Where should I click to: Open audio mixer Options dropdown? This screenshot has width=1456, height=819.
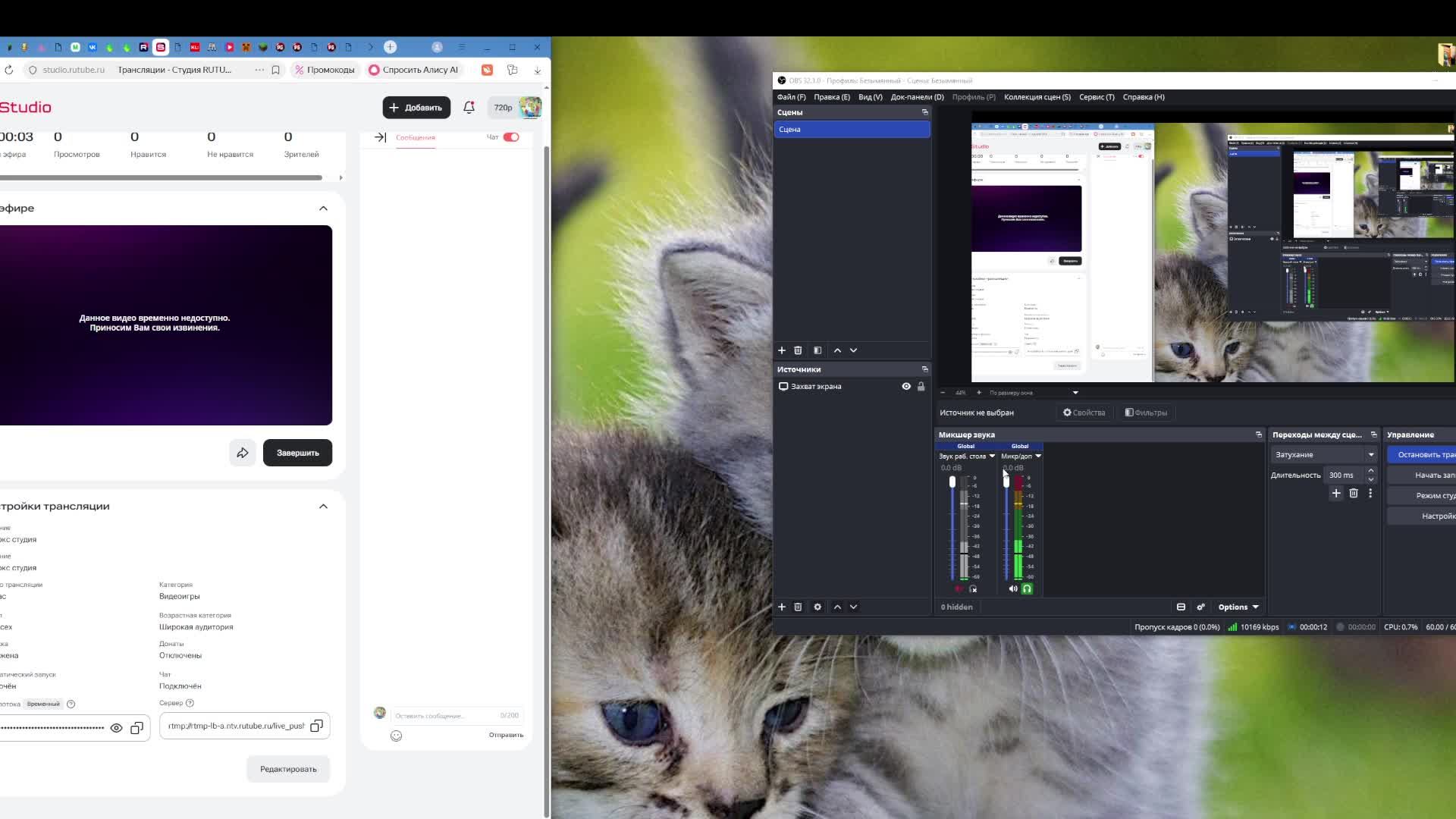[1238, 607]
